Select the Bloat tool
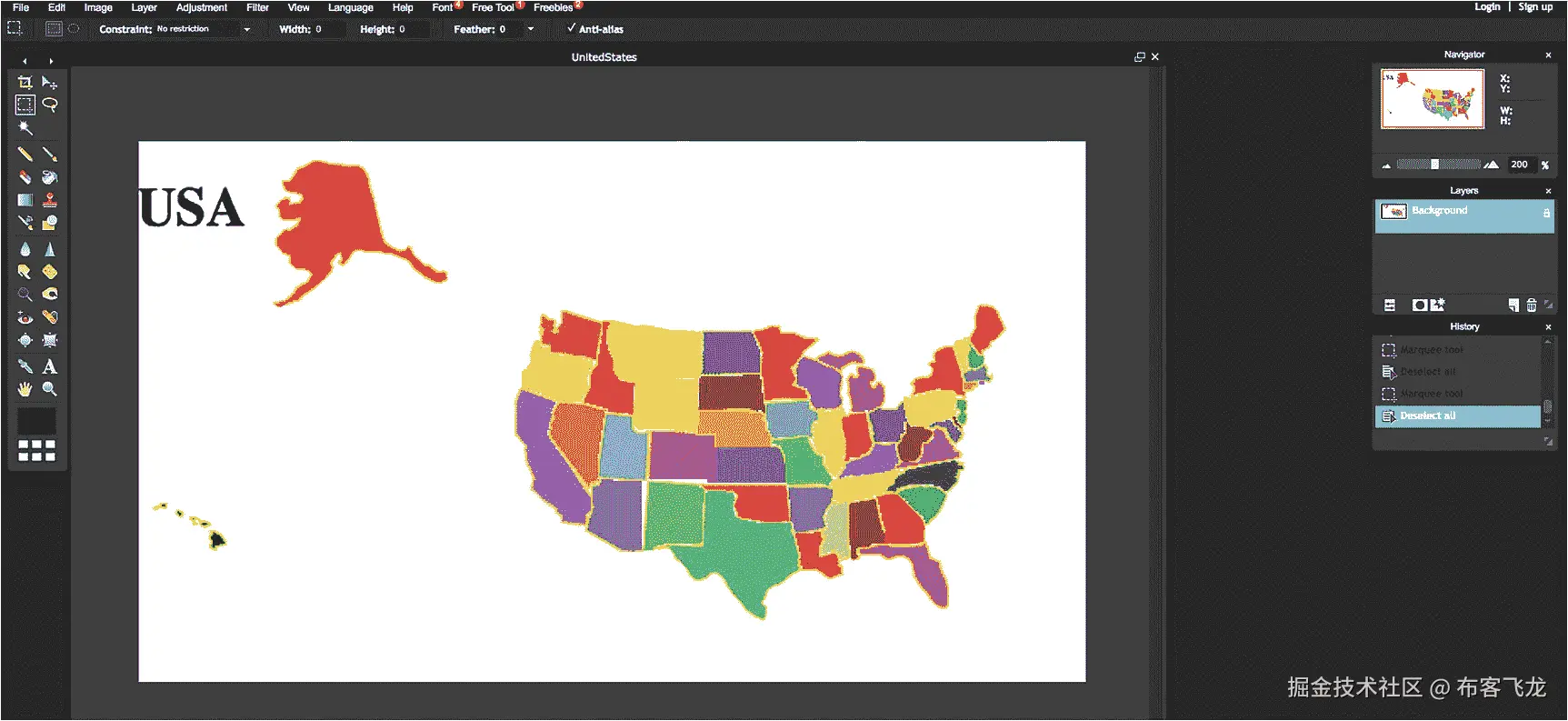This screenshot has width=1568, height=721. click(x=25, y=340)
